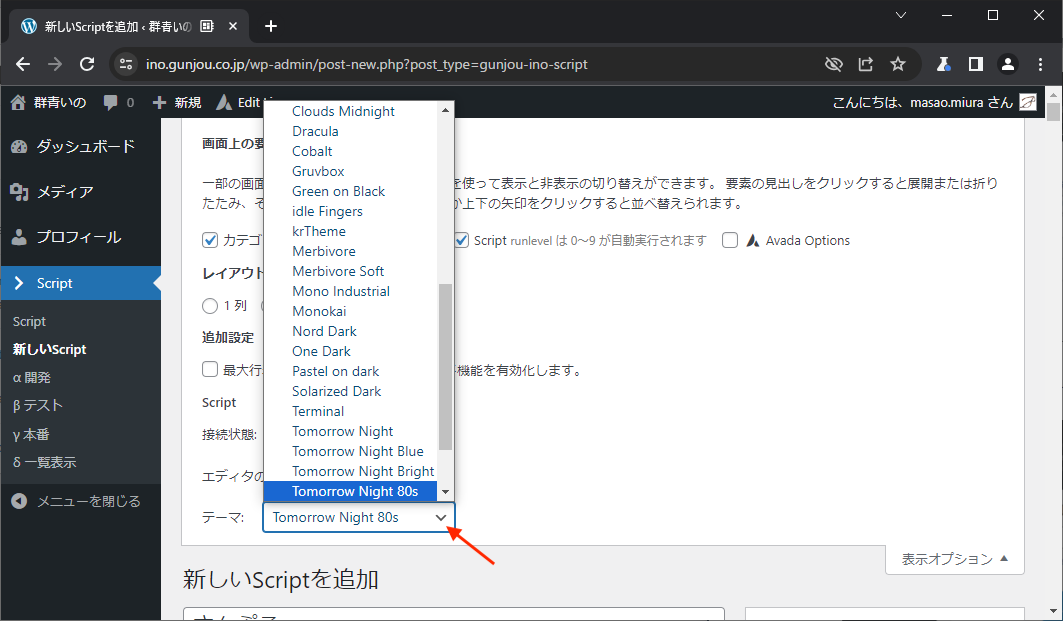
Task: Click the Chrome reload page icon
Action: [87, 64]
